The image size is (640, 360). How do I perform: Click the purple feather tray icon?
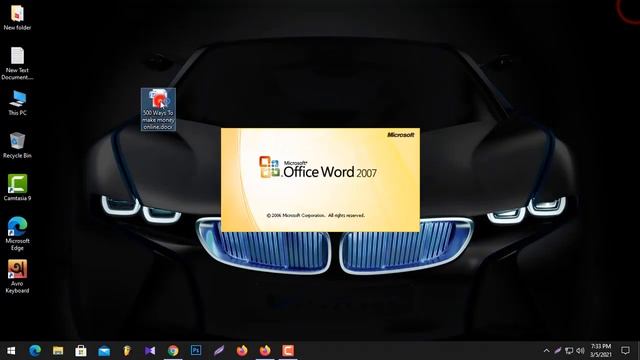(558, 351)
